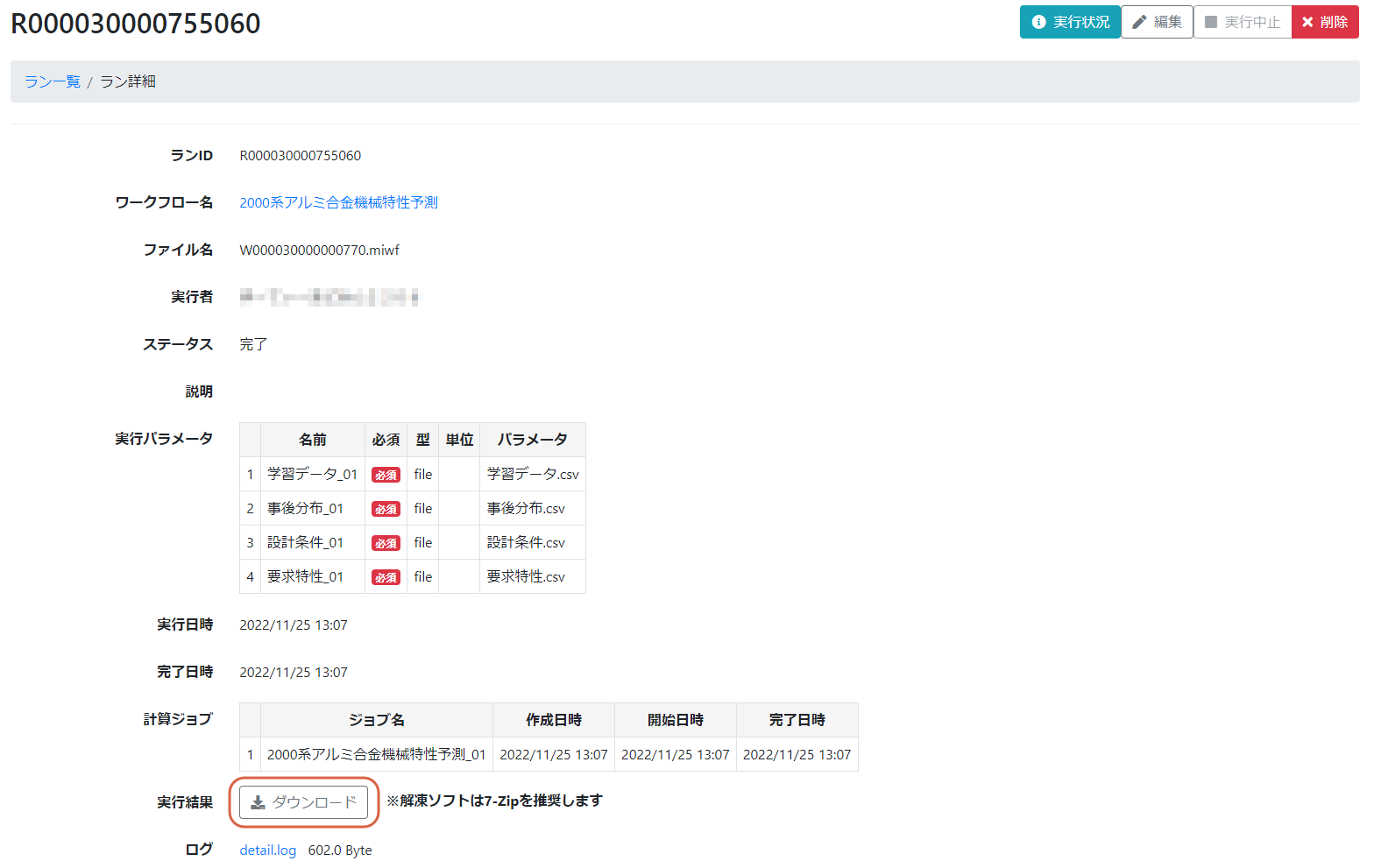Click the 実行中止 stop execution button

tap(1243, 22)
